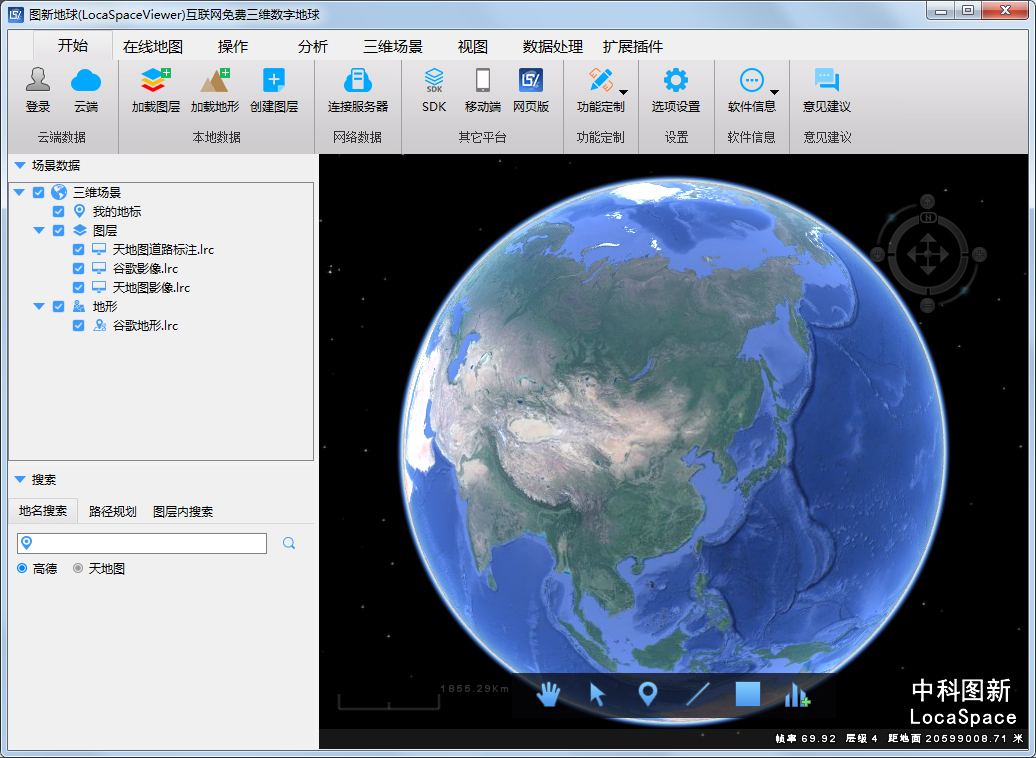Toggle the 天地图道路标注.lrc layer checkbox
Viewport: 1036px width, 758px height.
point(79,250)
